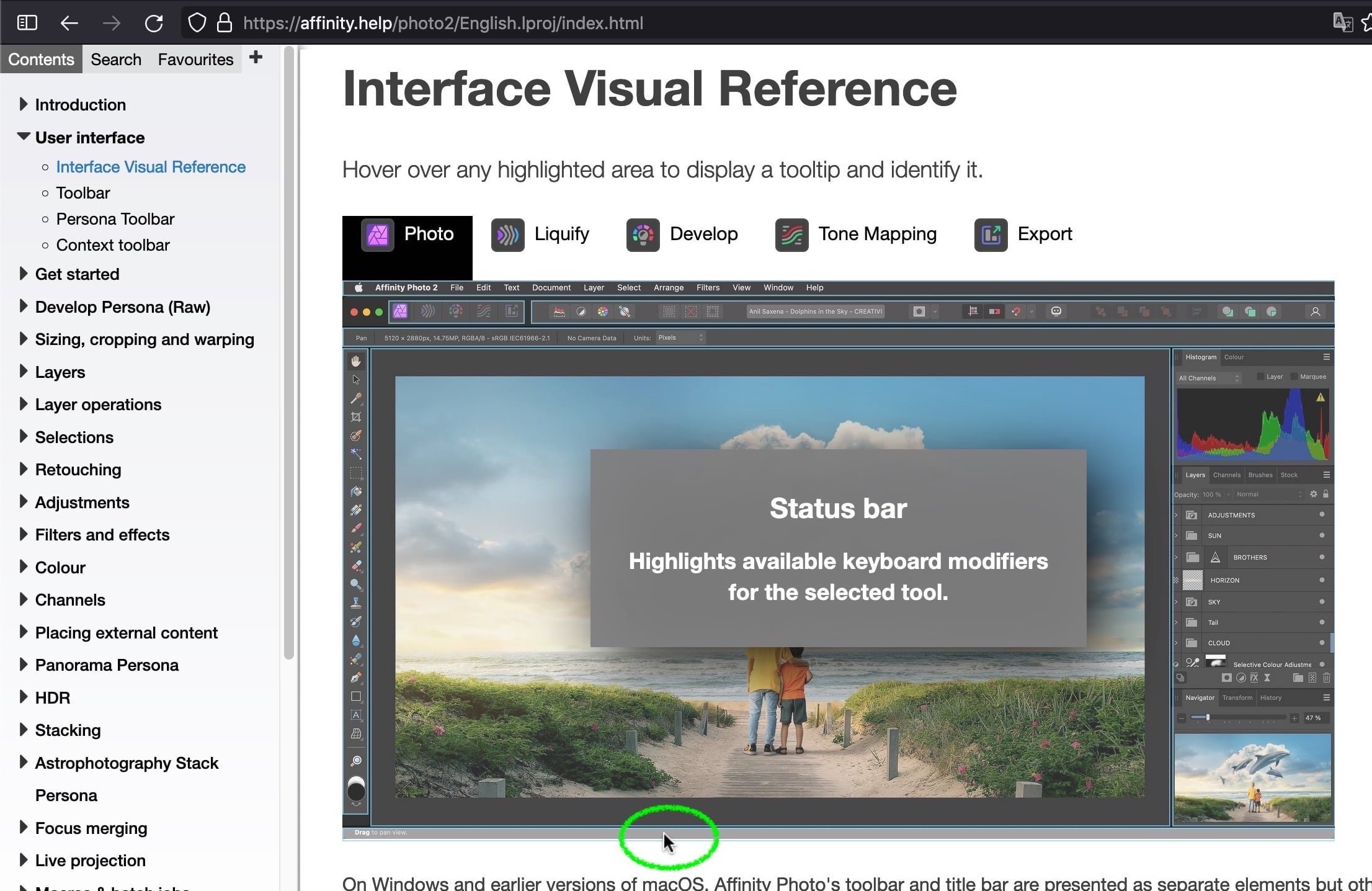Switch to Liquify Persona toolbar icon

pos(428,311)
